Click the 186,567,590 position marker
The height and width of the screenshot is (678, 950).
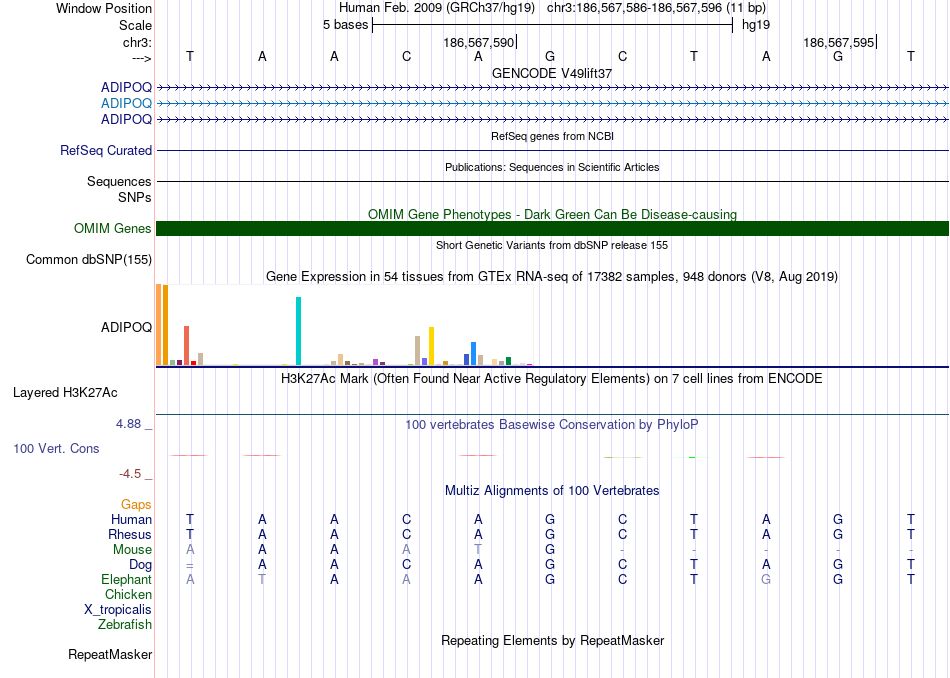[479, 42]
